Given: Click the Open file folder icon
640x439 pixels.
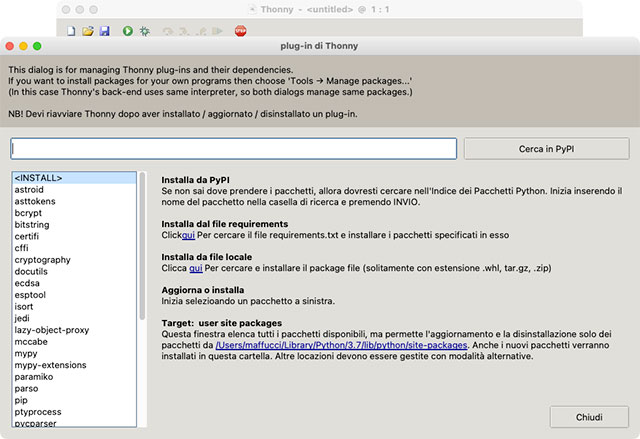Looking at the screenshot, I should [88, 32].
